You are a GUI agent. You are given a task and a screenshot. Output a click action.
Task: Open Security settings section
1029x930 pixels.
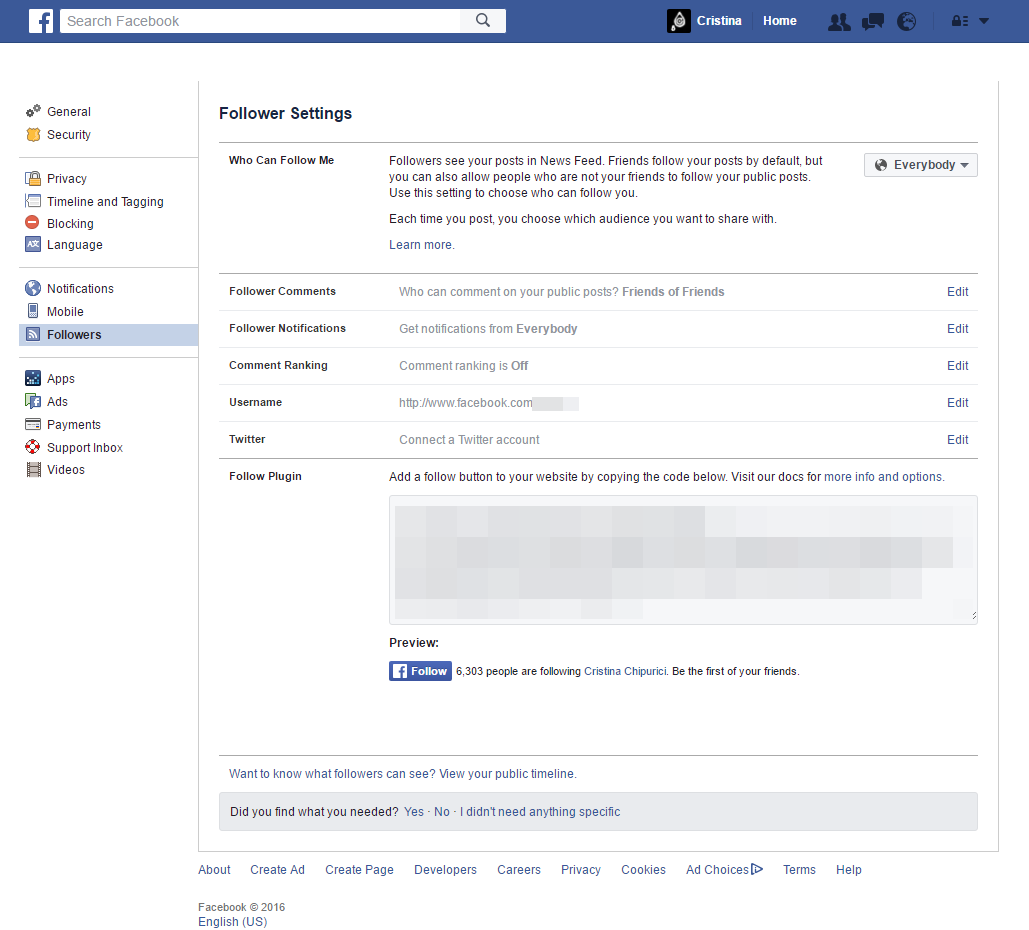tap(69, 135)
